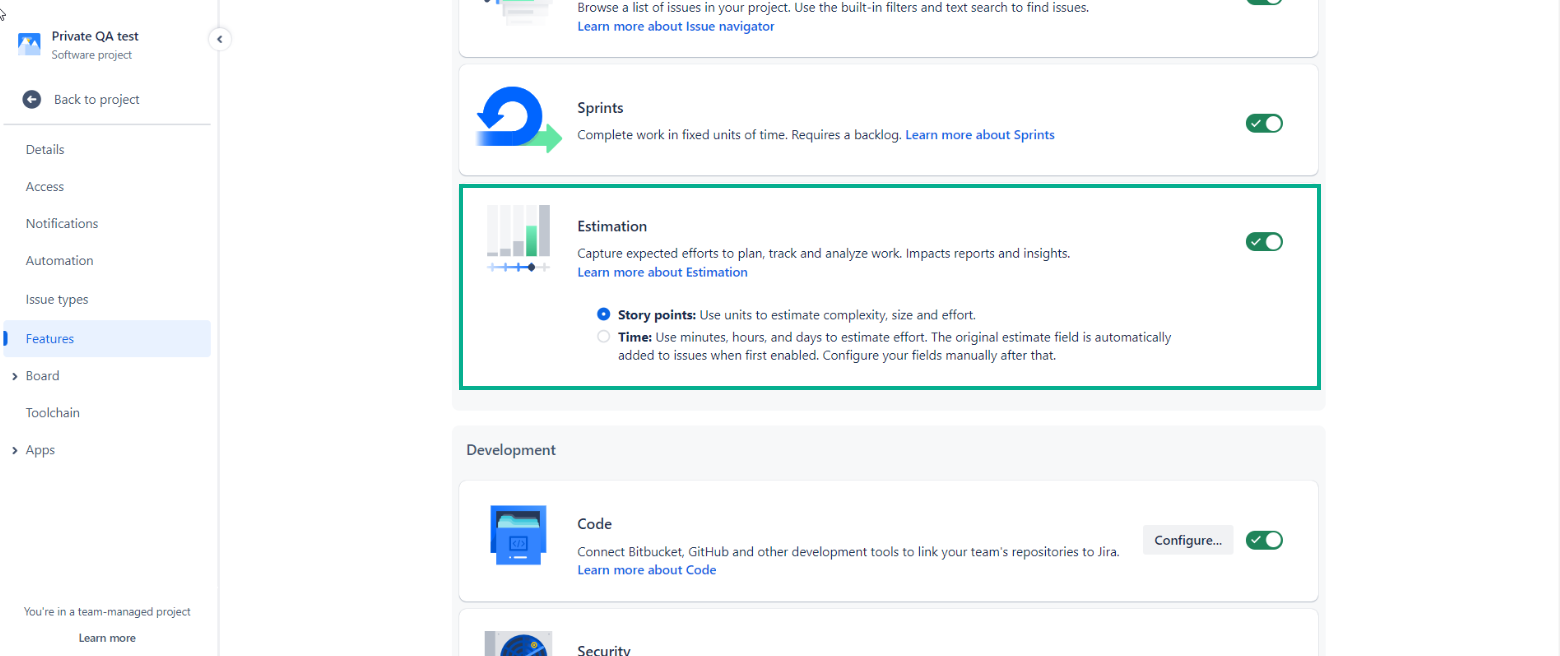Click the Sprints loop arrow icon
This screenshot has width=1560, height=656.
[x=518, y=120]
